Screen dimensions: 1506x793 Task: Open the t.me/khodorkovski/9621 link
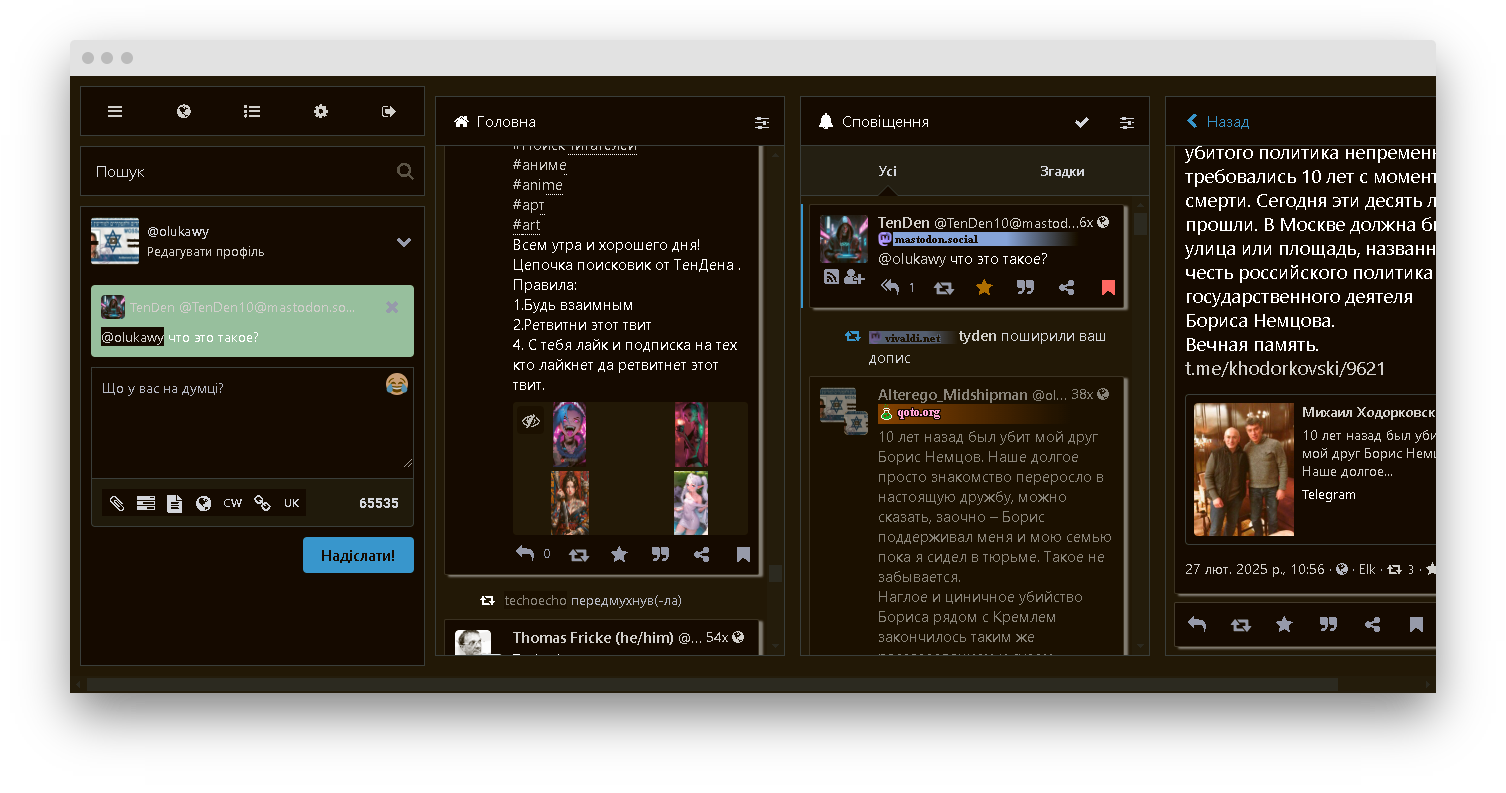click(x=1285, y=368)
